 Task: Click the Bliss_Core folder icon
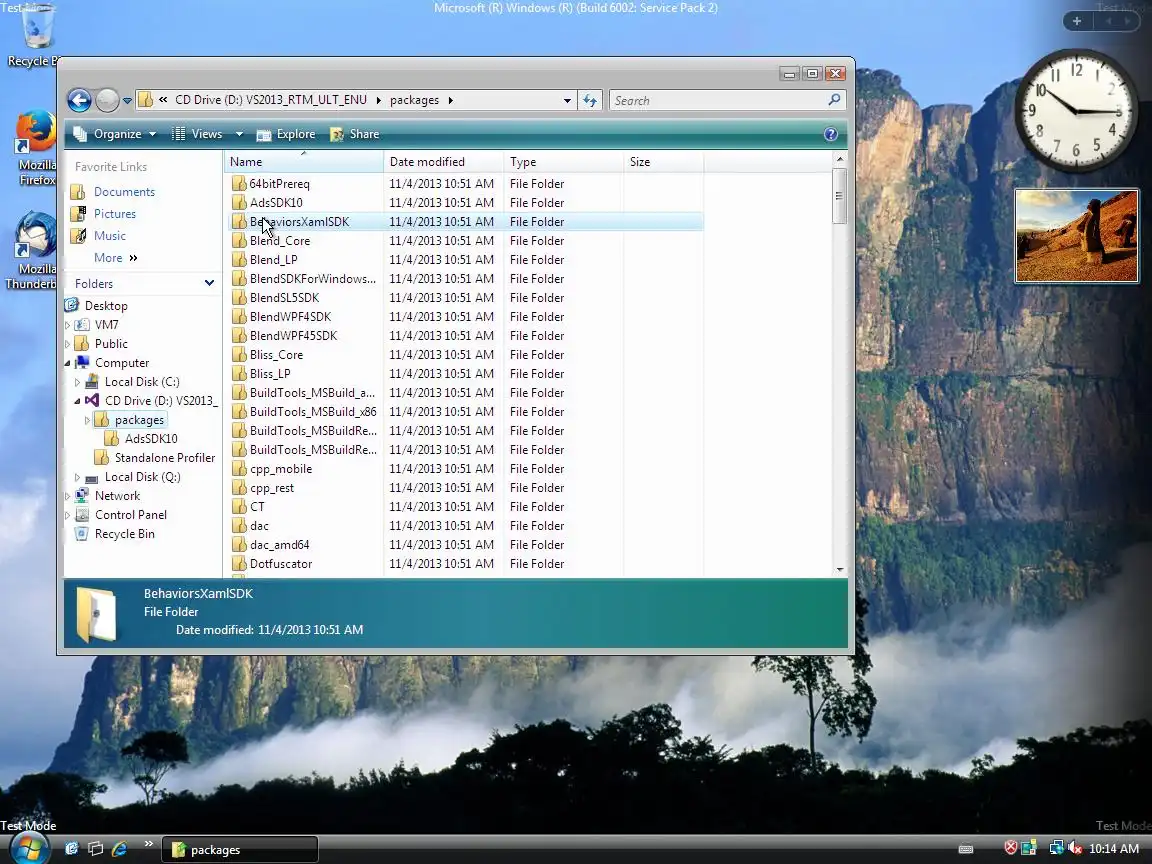(239, 354)
